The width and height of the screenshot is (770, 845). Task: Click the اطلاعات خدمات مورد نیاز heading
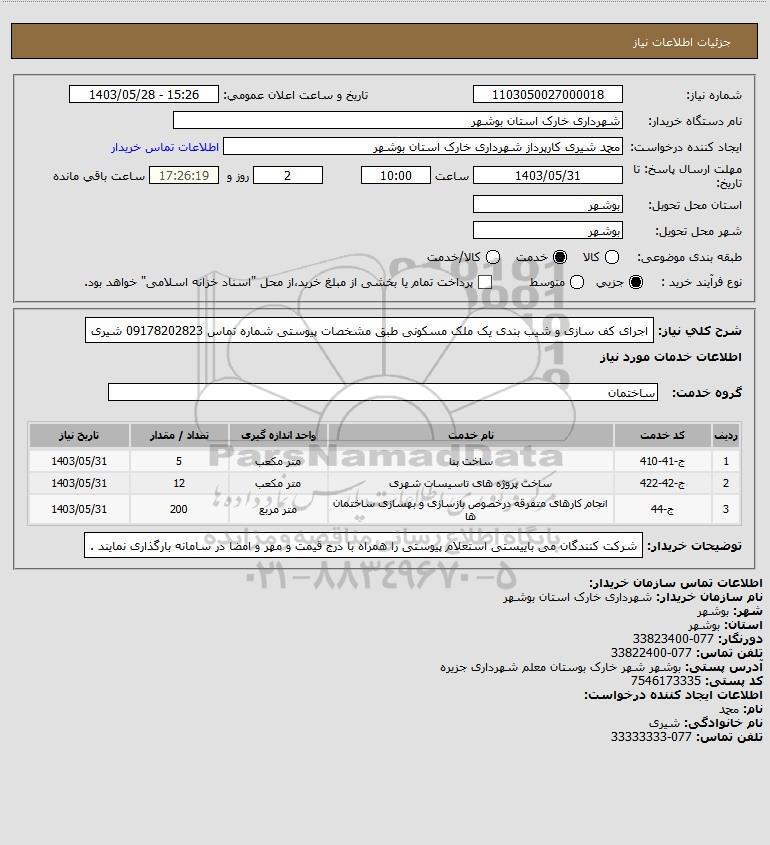pos(671,357)
